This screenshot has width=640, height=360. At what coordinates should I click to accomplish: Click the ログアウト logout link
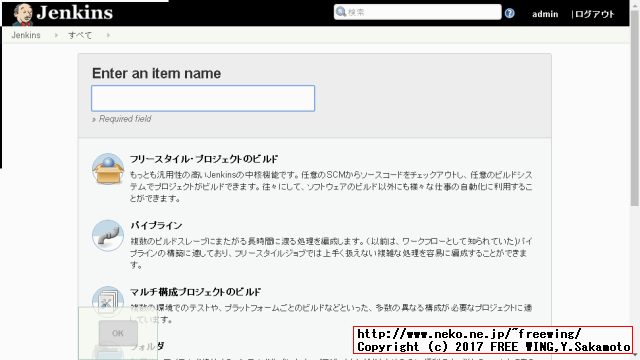pyautogui.click(x=595, y=14)
